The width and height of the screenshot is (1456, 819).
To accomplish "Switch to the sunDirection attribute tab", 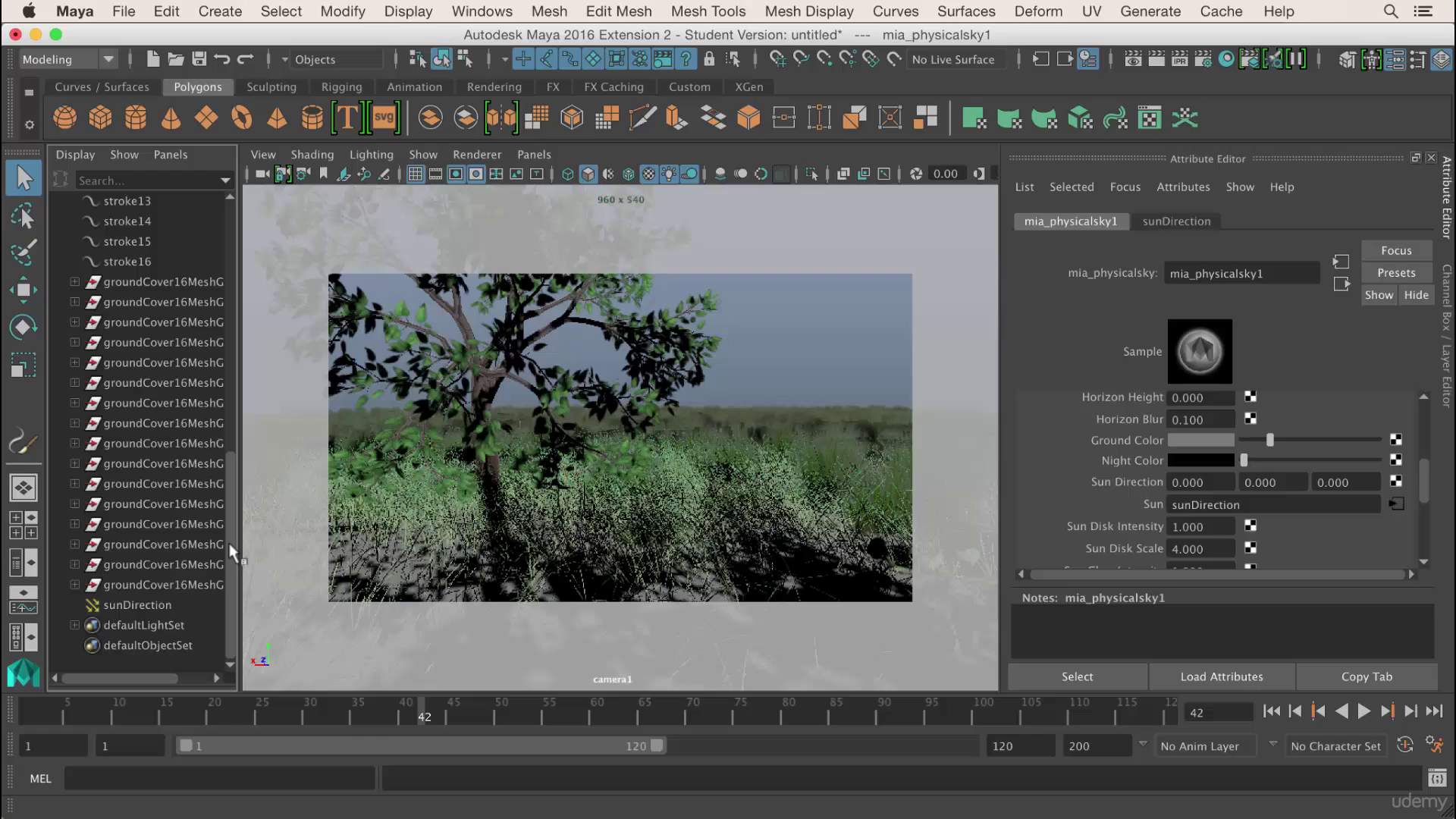I will point(1176,221).
